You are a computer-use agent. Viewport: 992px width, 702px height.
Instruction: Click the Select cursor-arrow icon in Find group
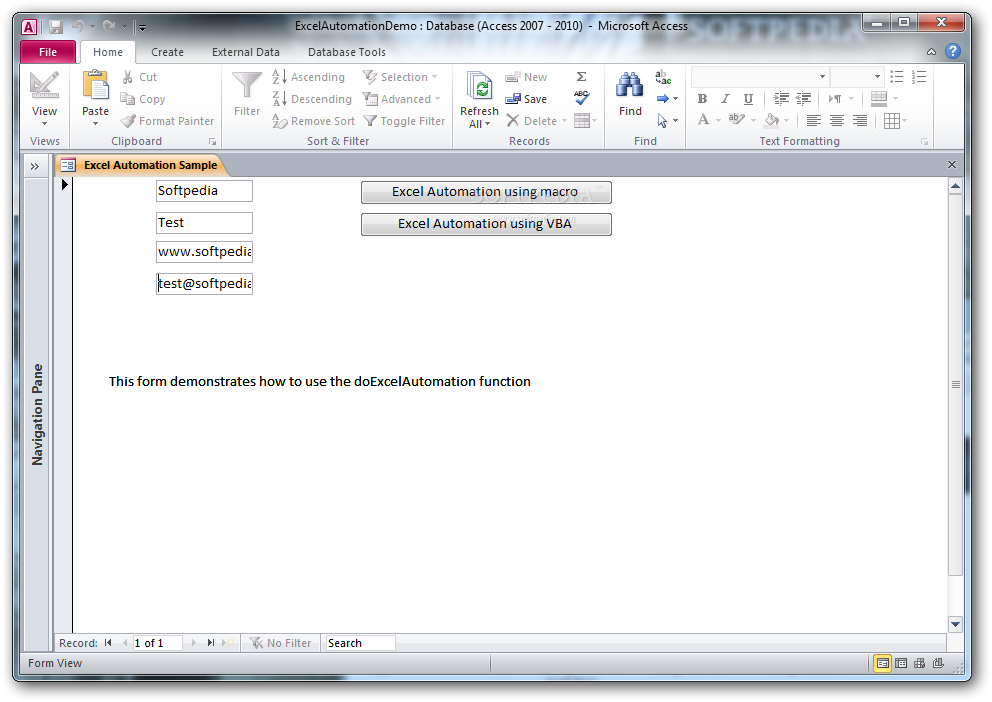662,120
